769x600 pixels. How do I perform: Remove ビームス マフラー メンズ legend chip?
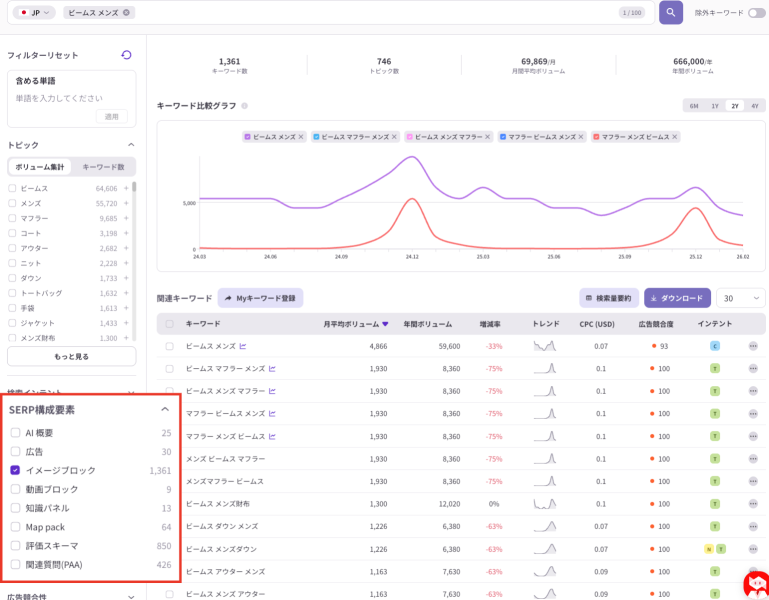point(394,137)
